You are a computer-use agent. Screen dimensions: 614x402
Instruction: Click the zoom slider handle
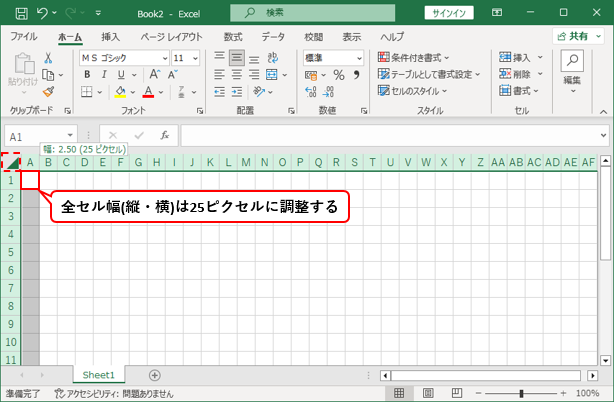point(521,393)
